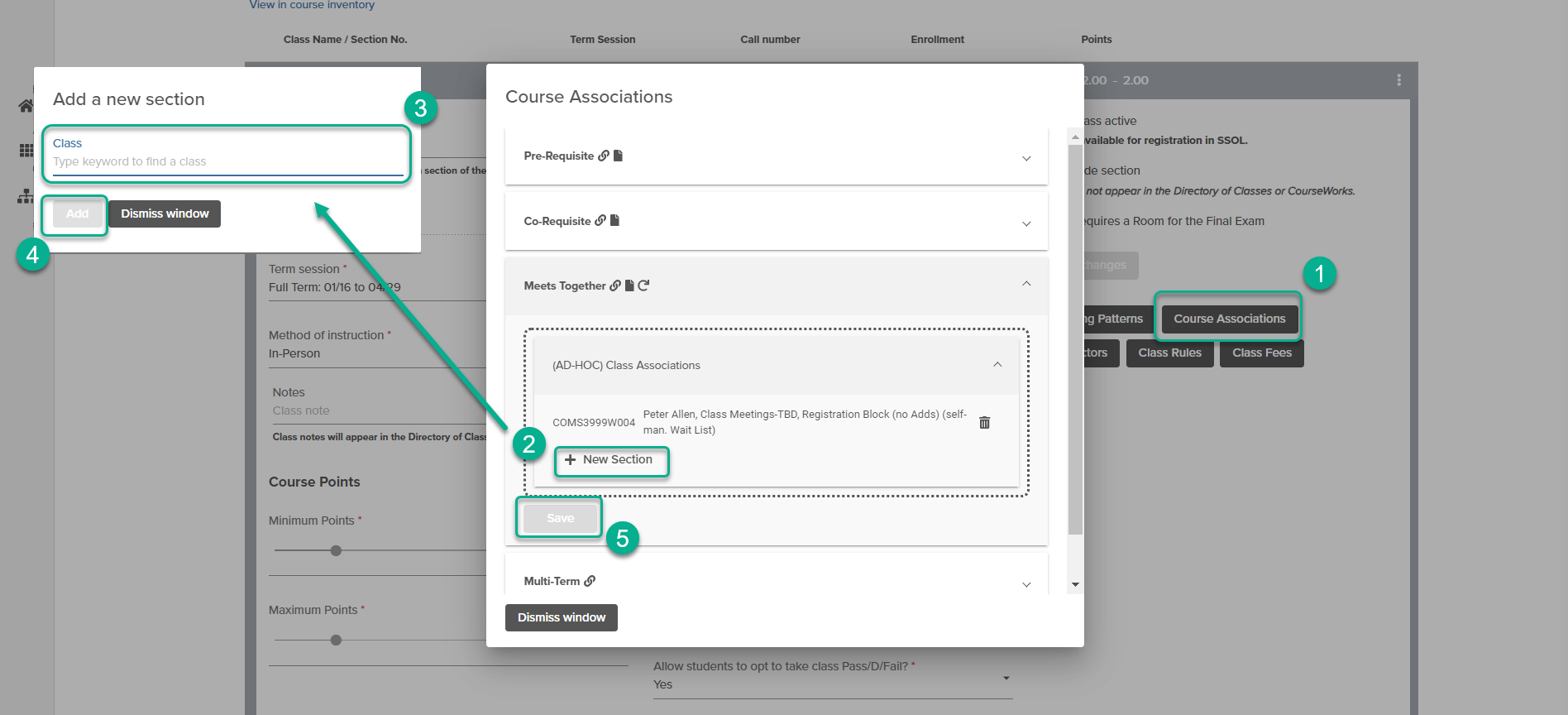The image size is (1568, 715).
Task: Click the Class Name / Section No. column header
Action: (345, 39)
